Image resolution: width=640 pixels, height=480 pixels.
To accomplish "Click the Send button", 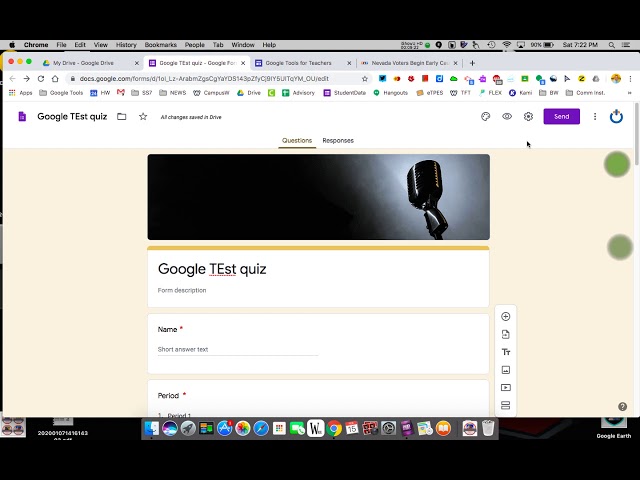I will coord(561,116).
